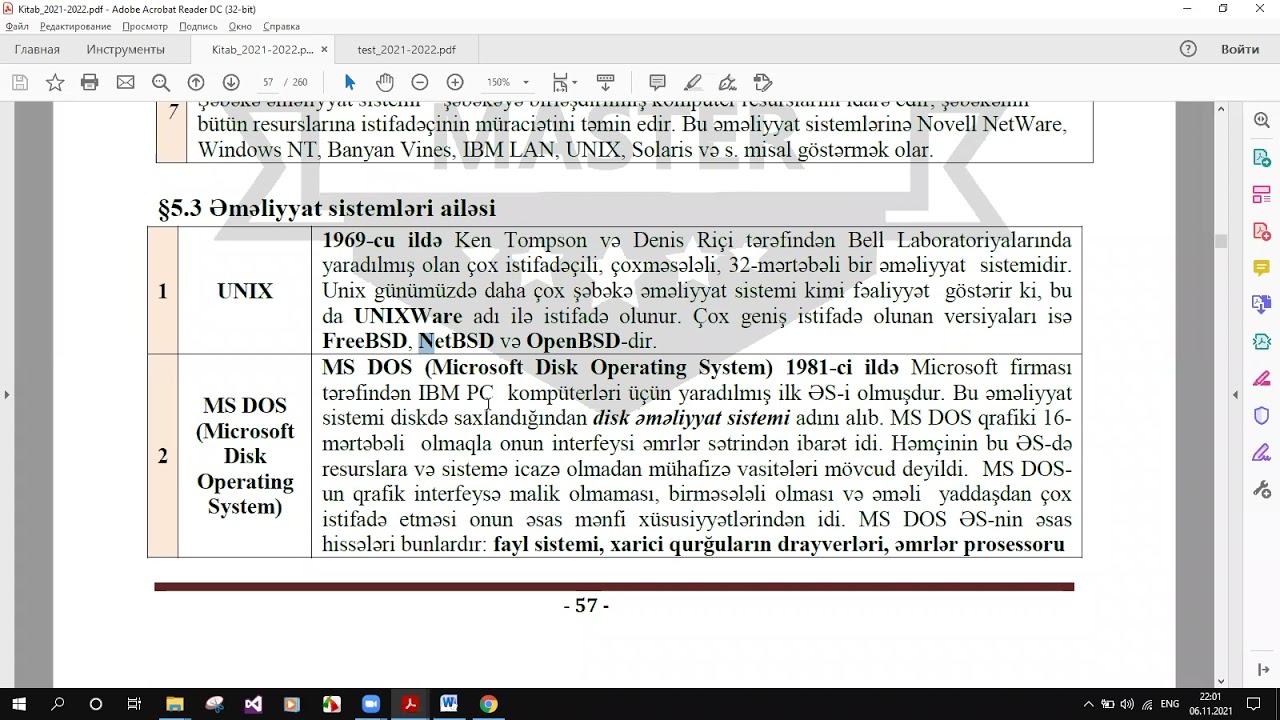1280x720 pixels.
Task: Switch to the Главная tab
Action: point(37,49)
